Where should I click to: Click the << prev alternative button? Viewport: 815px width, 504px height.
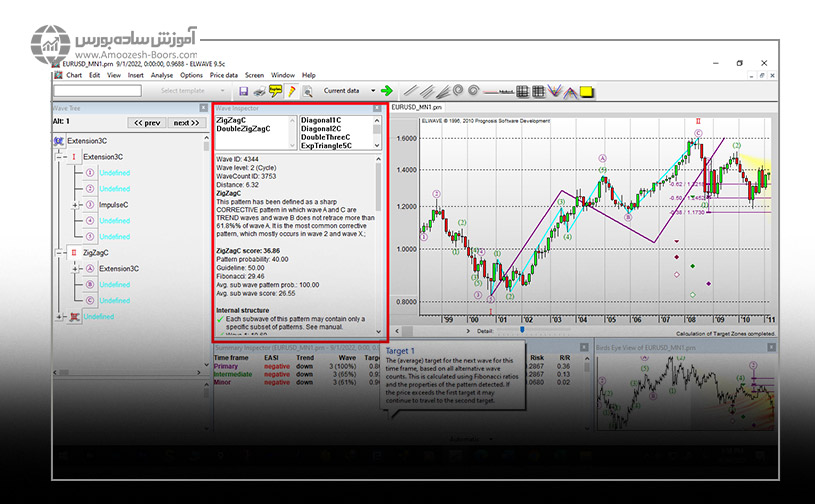(x=146, y=123)
